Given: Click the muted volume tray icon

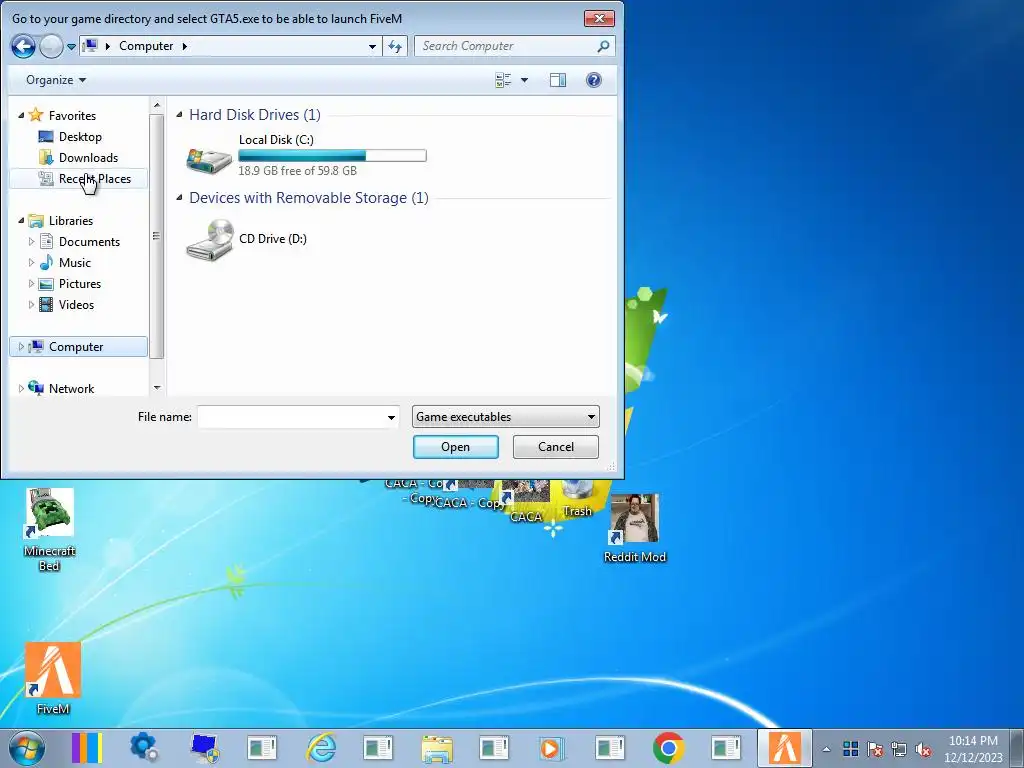Looking at the screenshot, I should (x=923, y=749).
